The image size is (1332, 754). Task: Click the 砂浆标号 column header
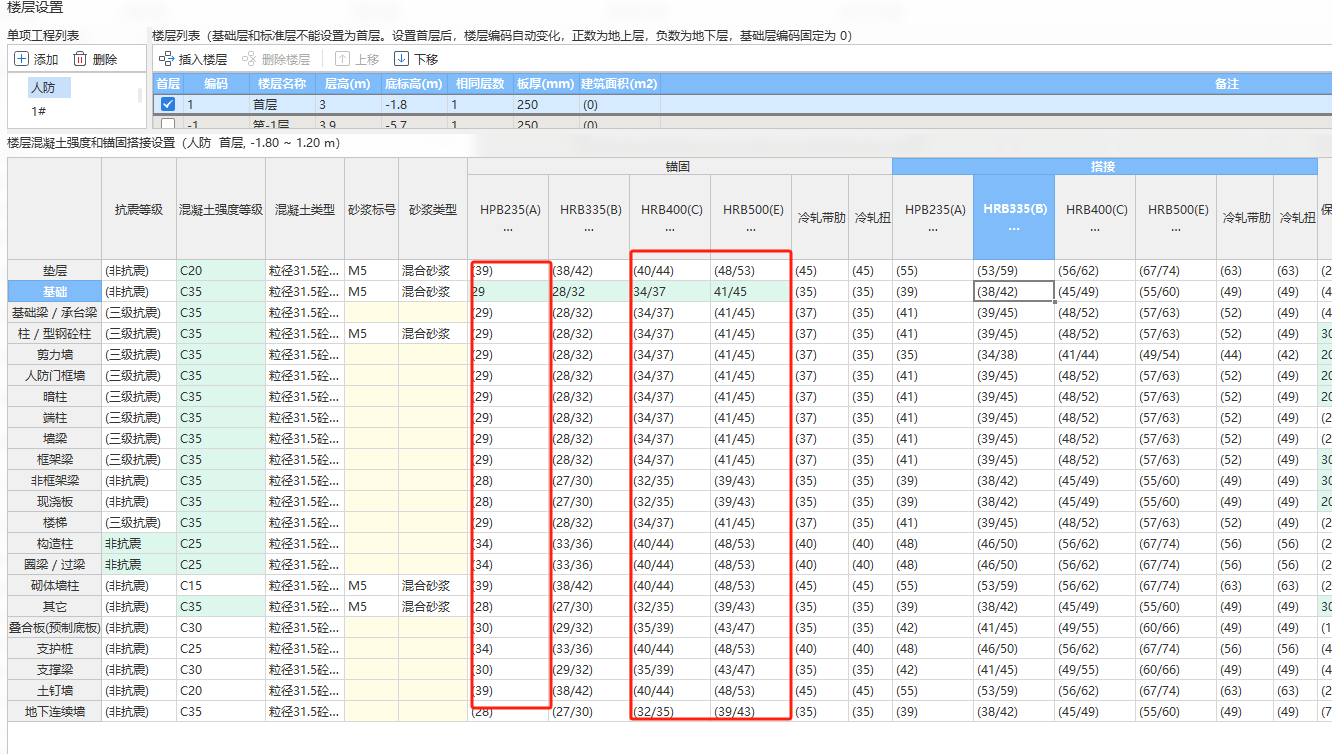coord(371,209)
